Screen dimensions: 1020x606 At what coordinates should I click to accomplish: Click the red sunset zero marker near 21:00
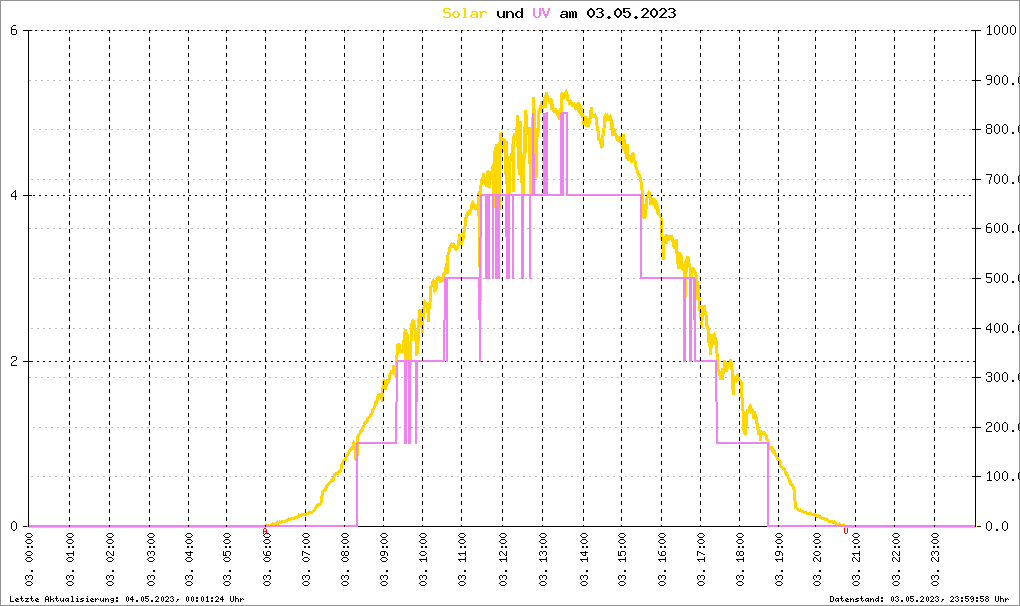pyautogui.click(x=846, y=531)
